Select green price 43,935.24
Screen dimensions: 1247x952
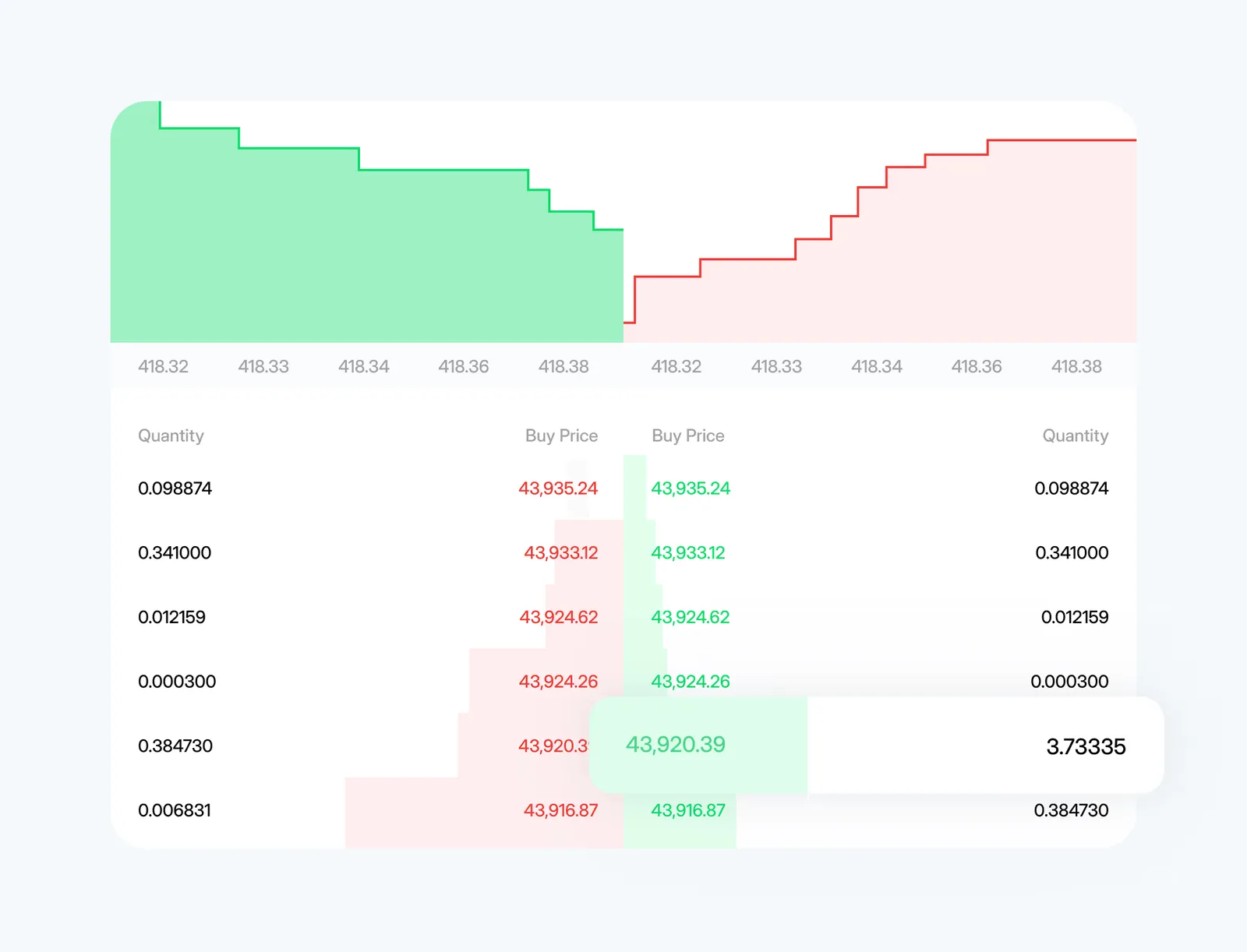tap(691, 488)
